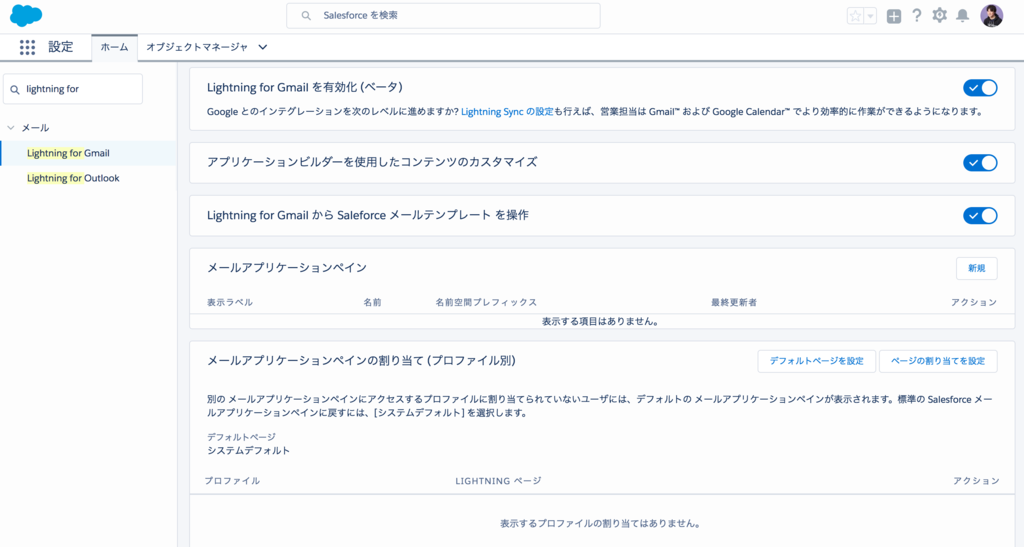
Task: Click the 表示ラベル column header
Action: click(x=230, y=302)
